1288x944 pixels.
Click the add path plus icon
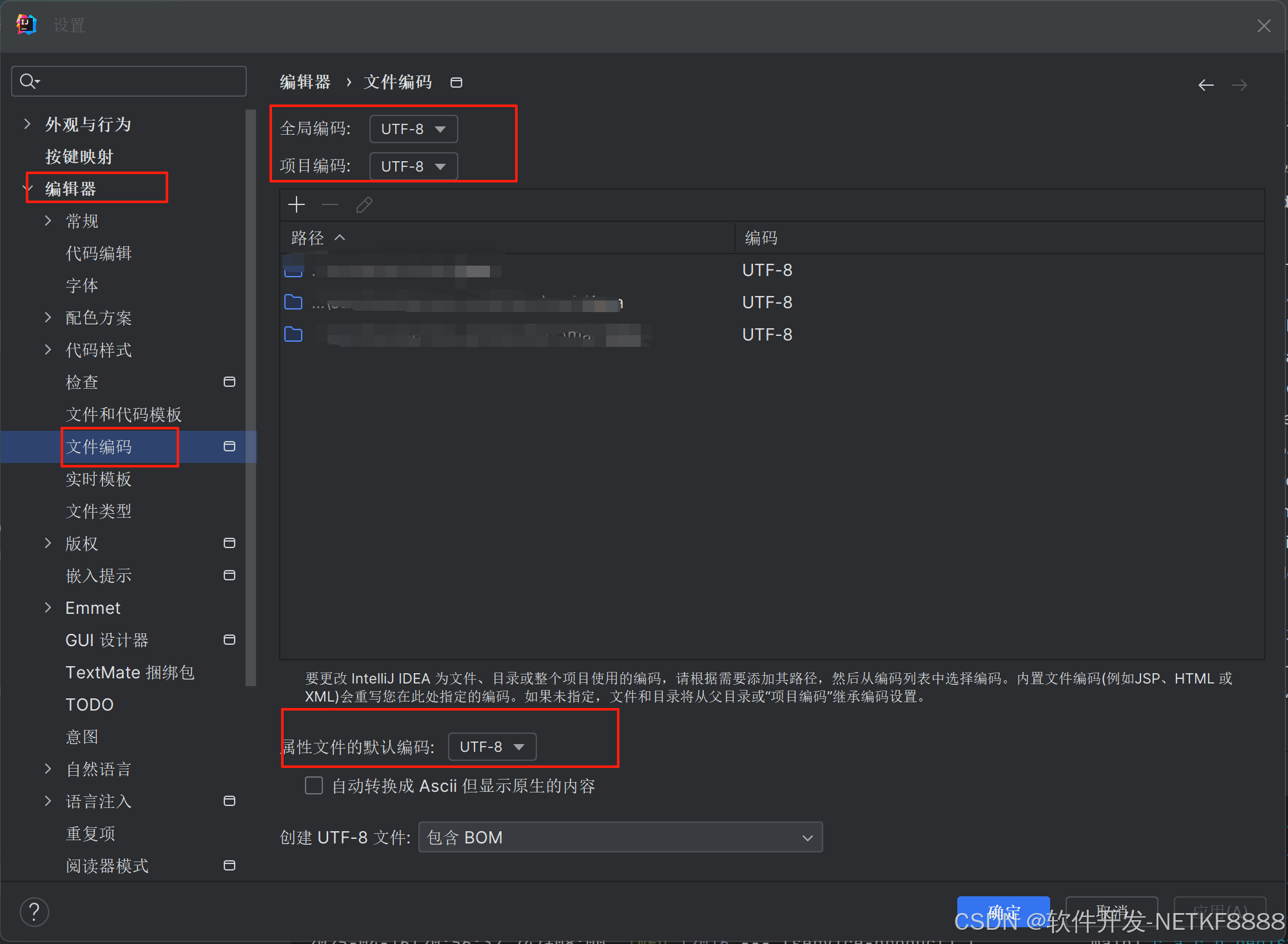tap(297, 204)
